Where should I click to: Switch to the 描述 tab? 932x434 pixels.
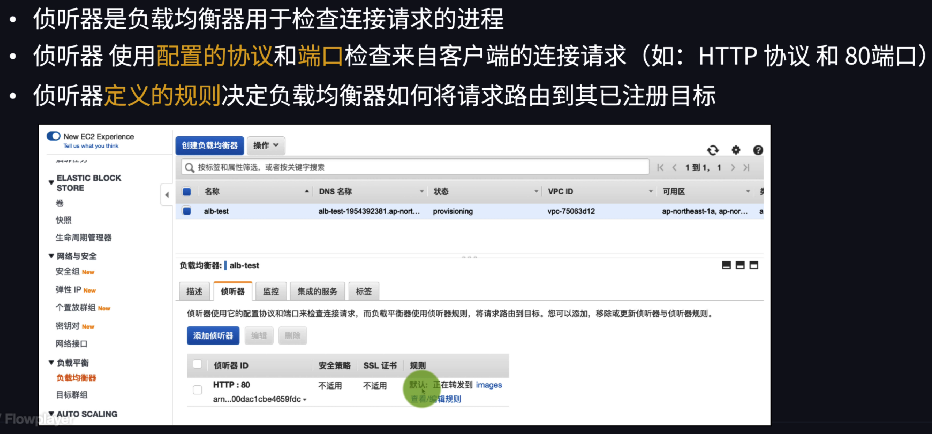coord(194,291)
